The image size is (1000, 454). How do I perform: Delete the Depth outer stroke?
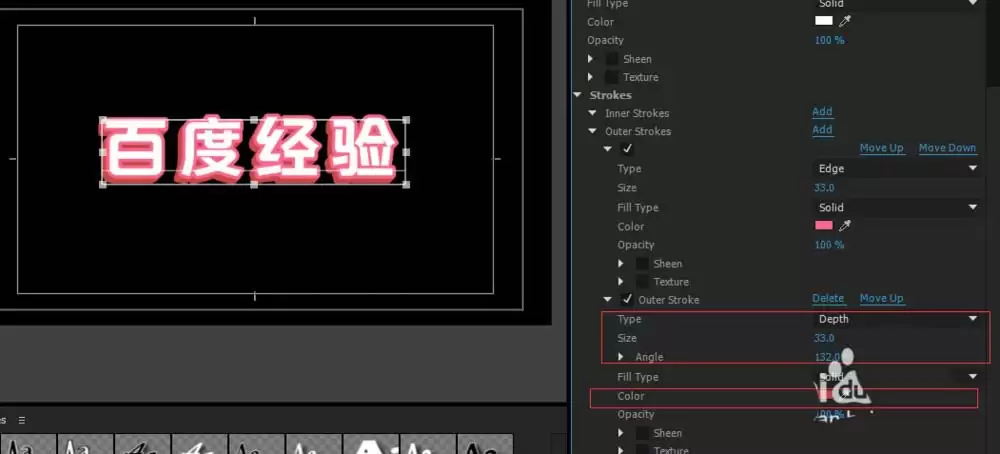pos(827,298)
